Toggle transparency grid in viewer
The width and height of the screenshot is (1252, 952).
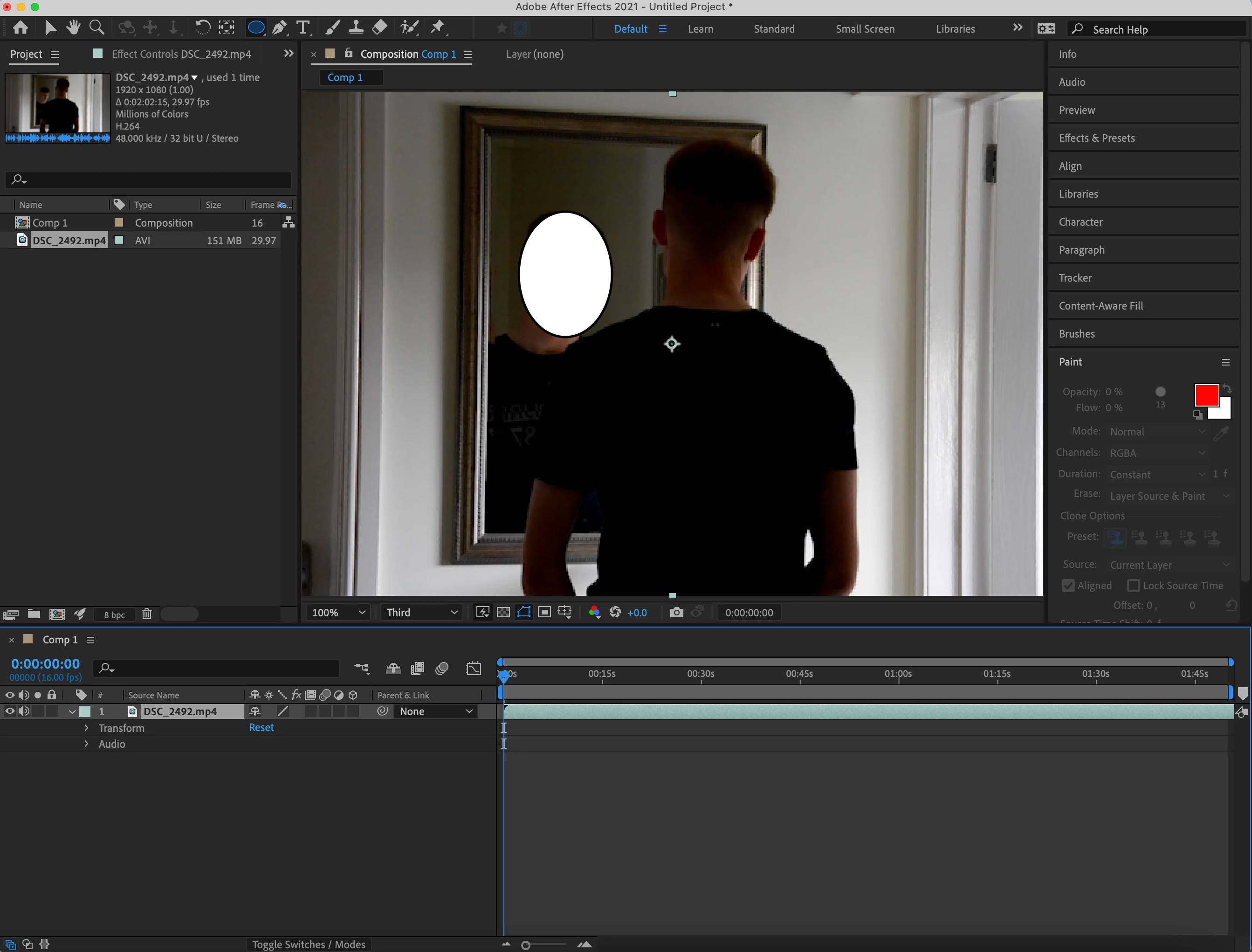click(x=503, y=613)
